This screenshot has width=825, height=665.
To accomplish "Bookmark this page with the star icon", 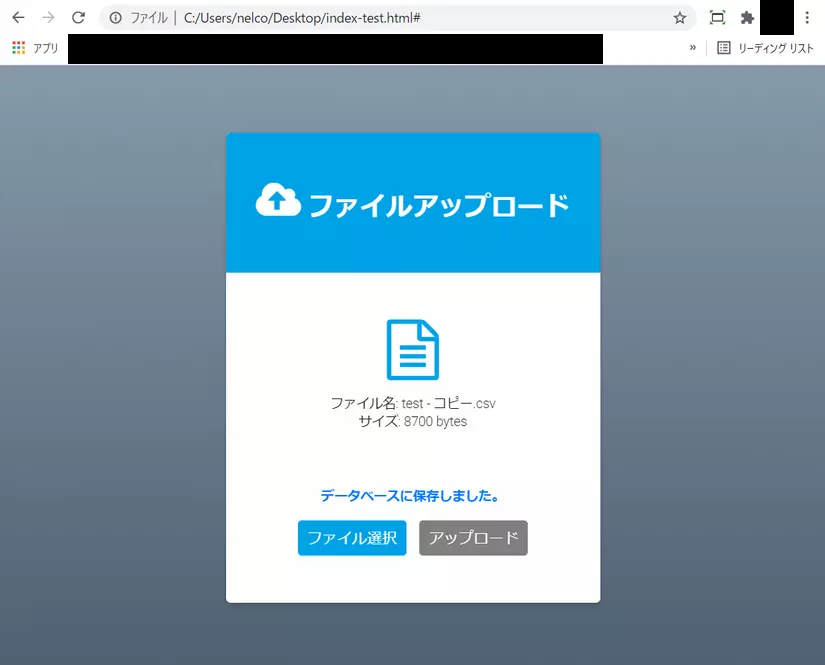I will (680, 18).
